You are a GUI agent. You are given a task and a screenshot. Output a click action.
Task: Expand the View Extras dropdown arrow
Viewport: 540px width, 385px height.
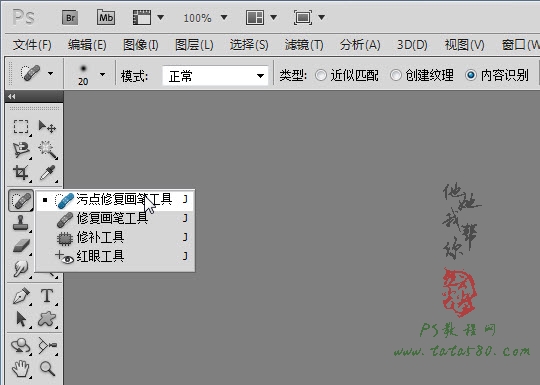coord(160,17)
